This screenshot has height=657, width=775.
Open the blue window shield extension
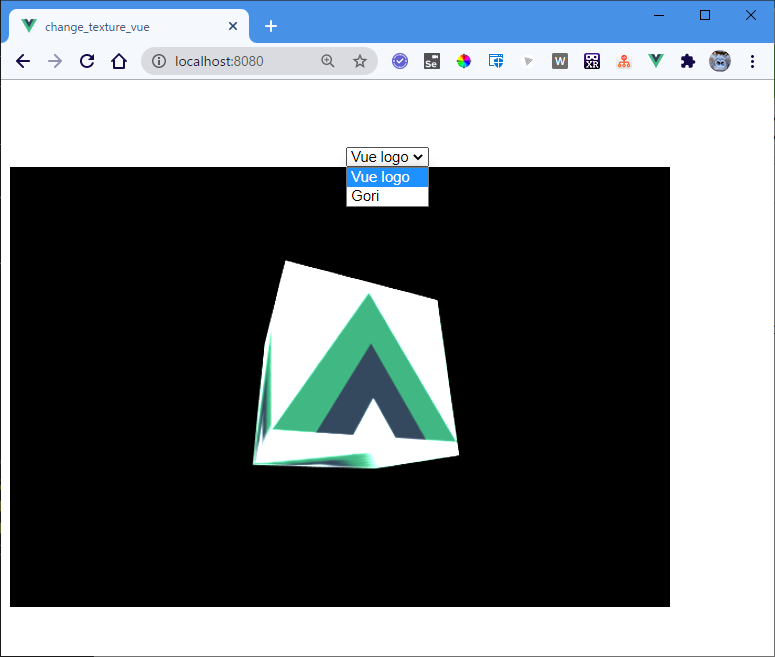[496, 61]
